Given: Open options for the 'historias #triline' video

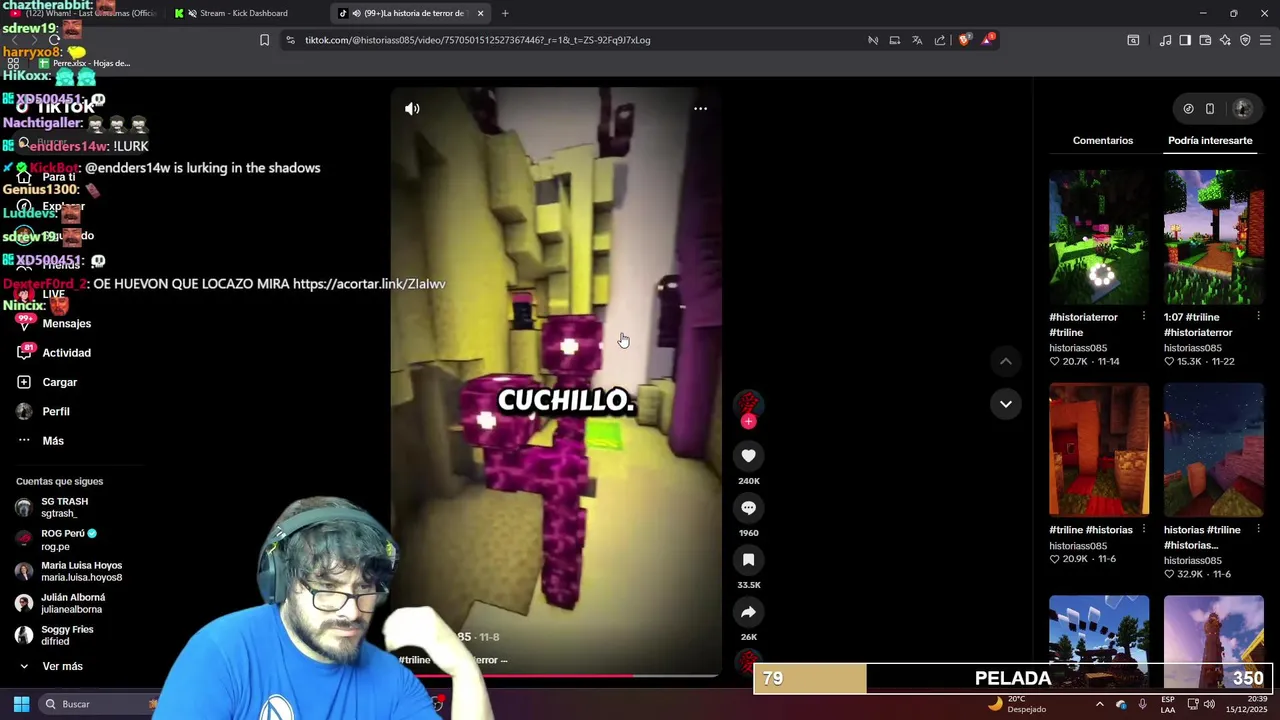Looking at the screenshot, I should click(1258, 530).
